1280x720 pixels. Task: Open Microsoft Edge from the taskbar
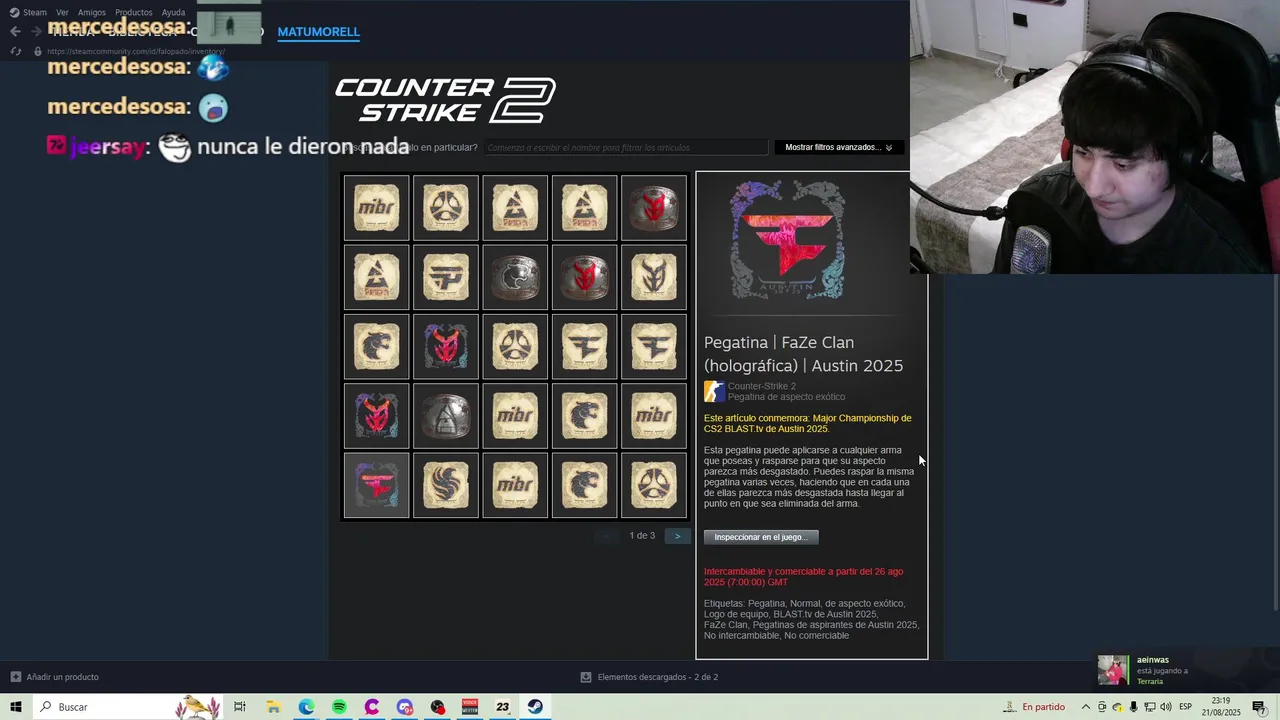(x=306, y=707)
